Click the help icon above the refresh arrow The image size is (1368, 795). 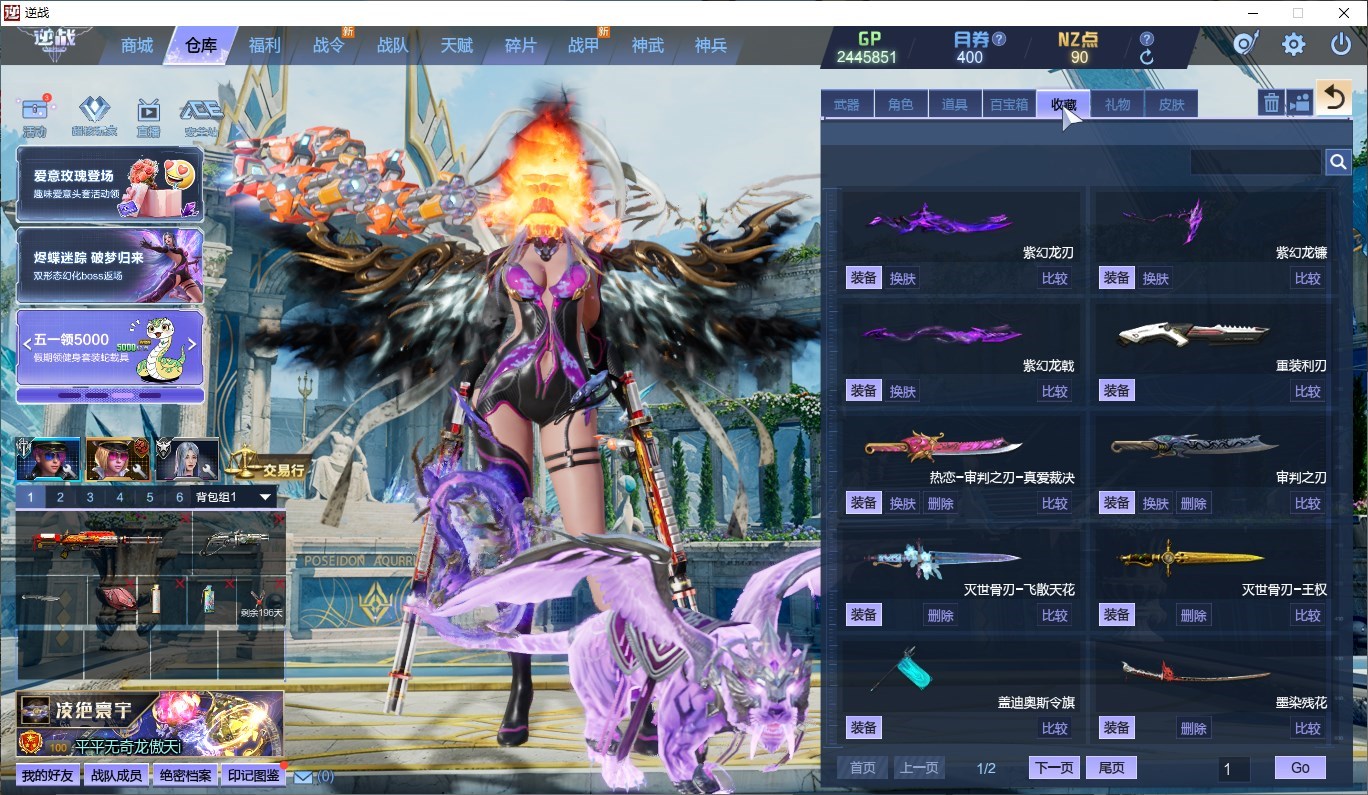coord(1147,39)
